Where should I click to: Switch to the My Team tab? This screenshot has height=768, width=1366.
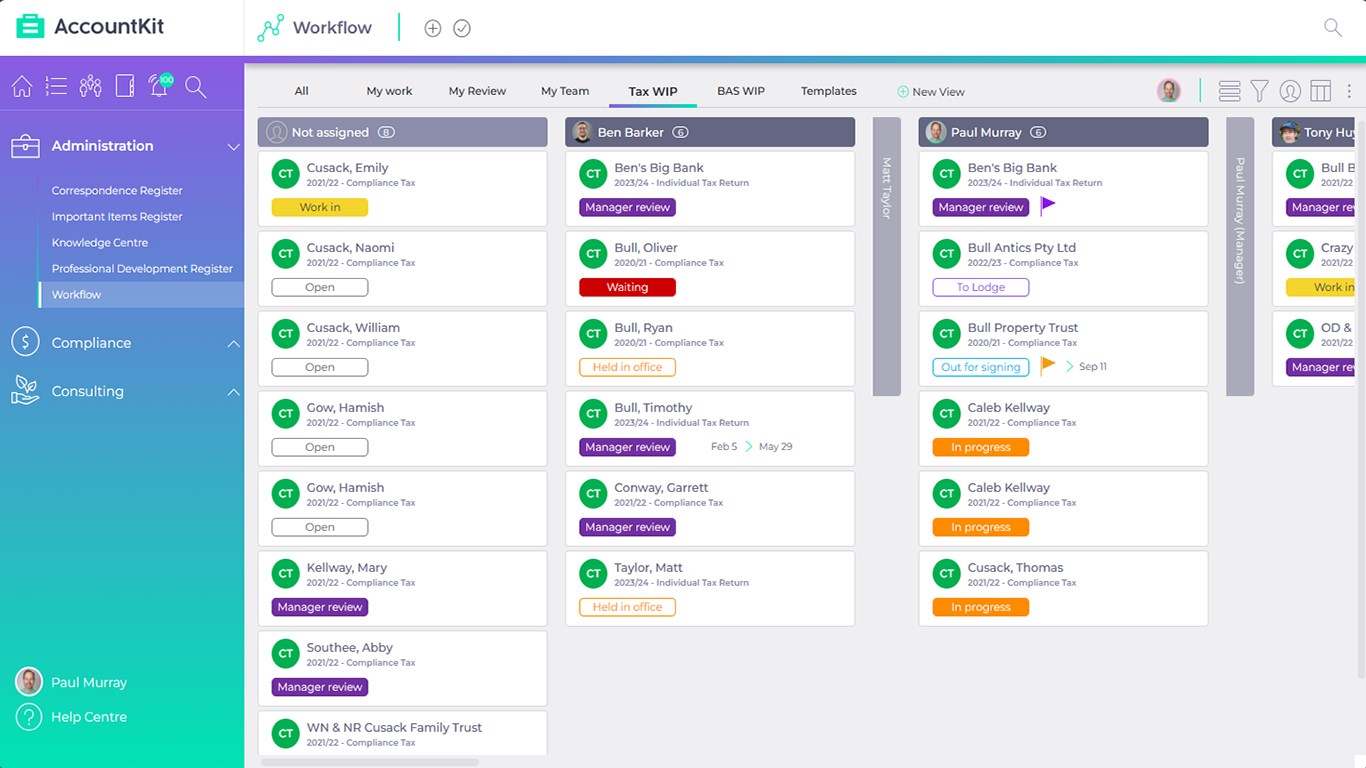(x=565, y=91)
